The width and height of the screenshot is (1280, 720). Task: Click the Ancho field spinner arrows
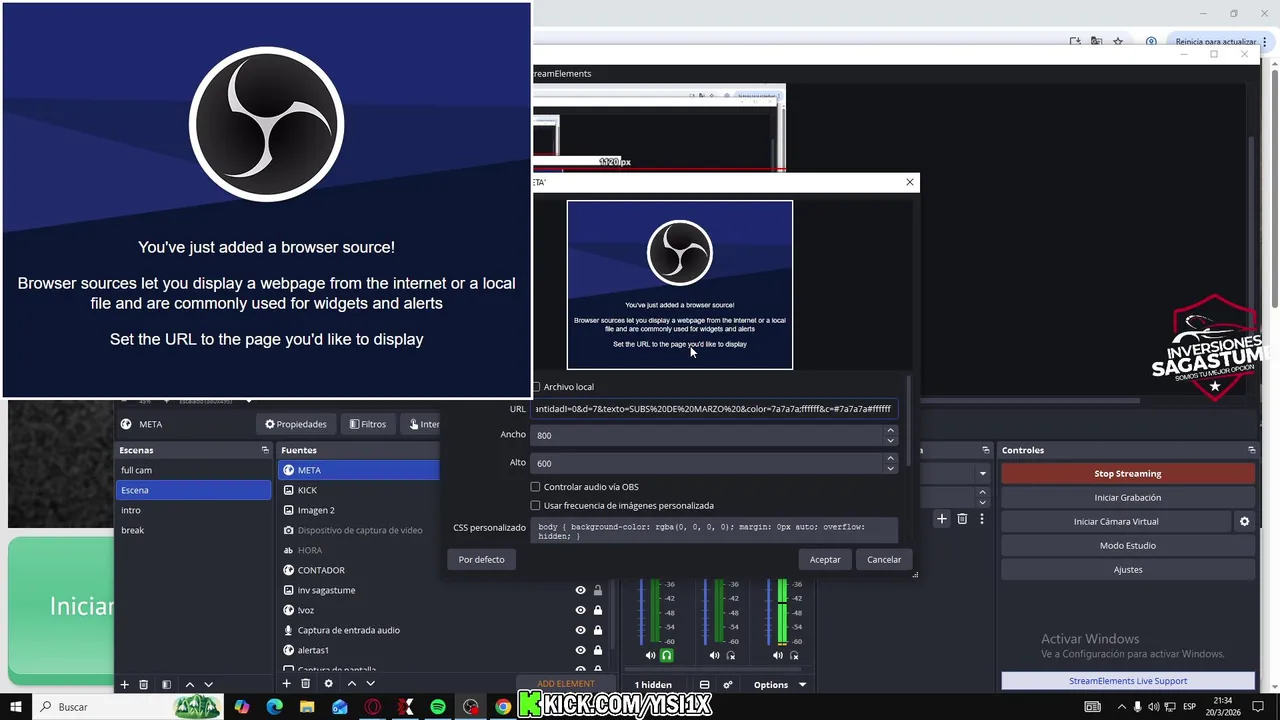(x=890, y=435)
